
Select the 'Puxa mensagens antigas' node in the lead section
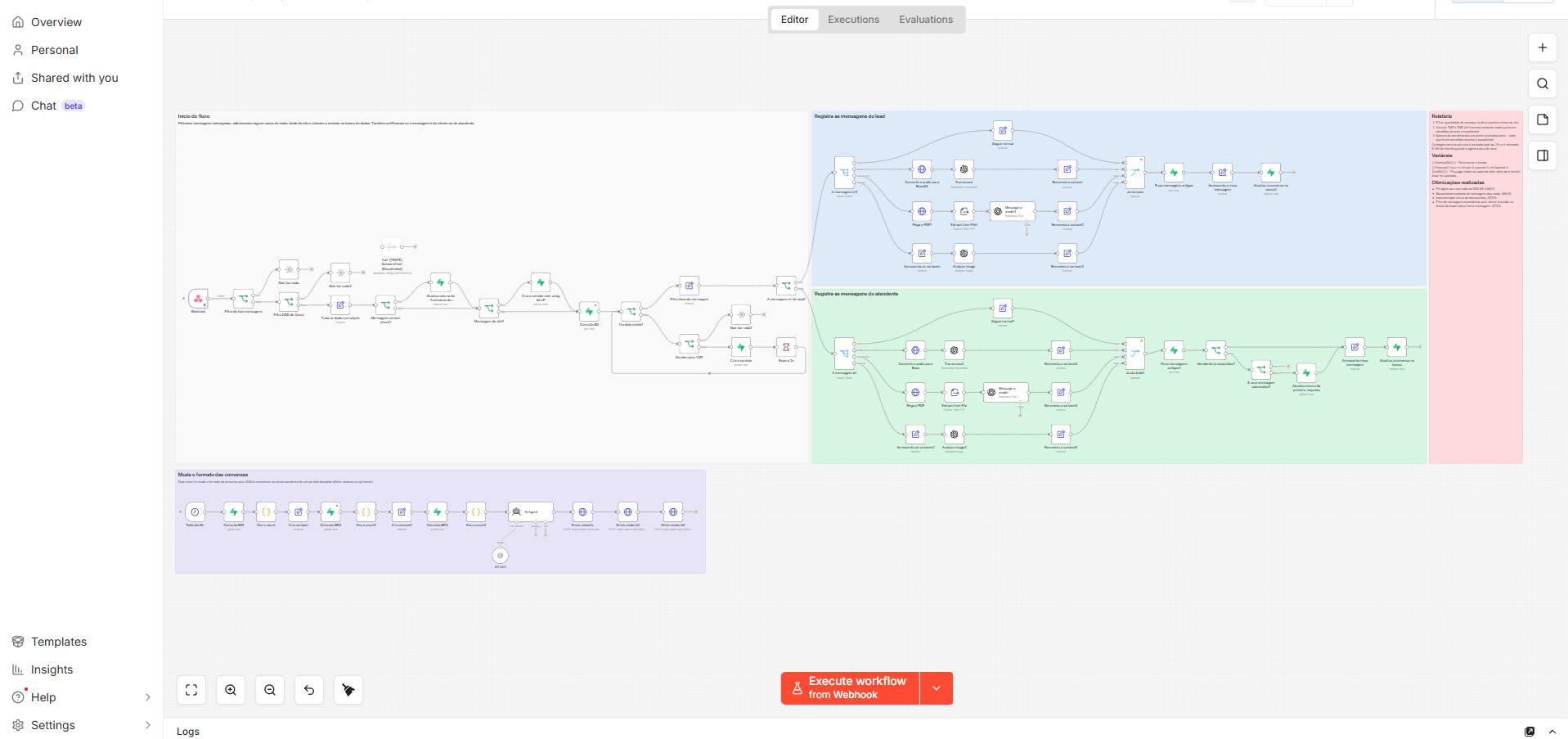pos(1174,173)
